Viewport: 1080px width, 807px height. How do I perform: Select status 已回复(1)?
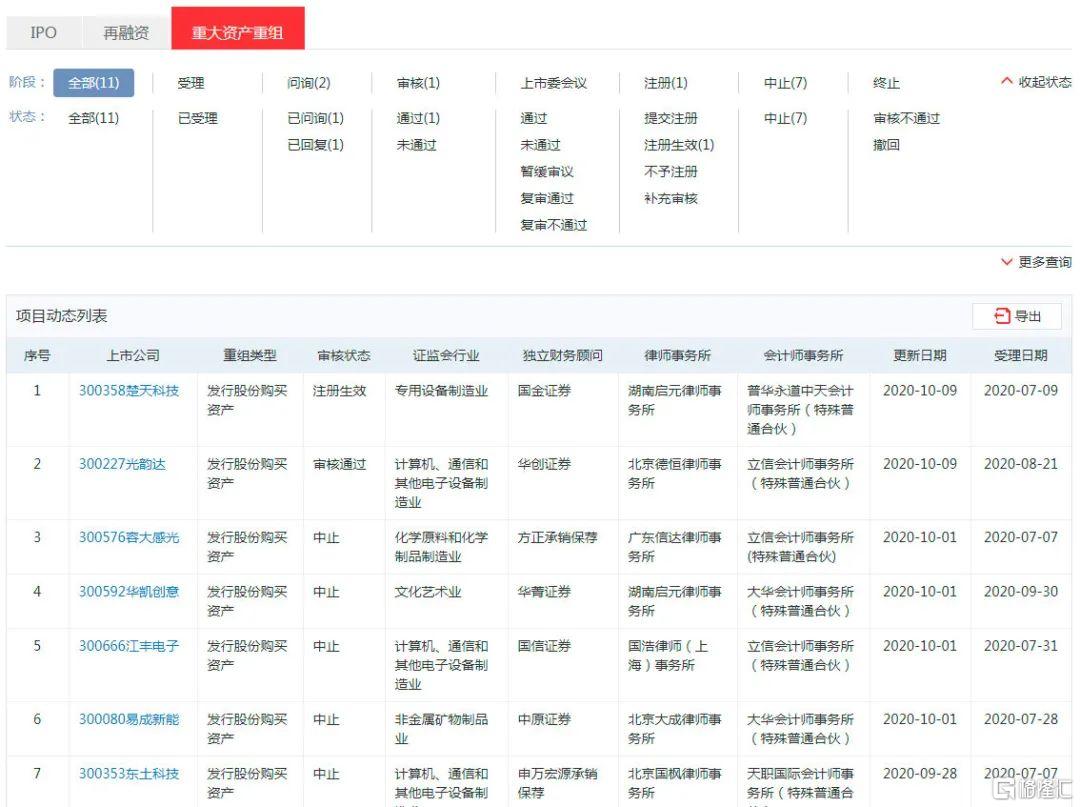315,145
